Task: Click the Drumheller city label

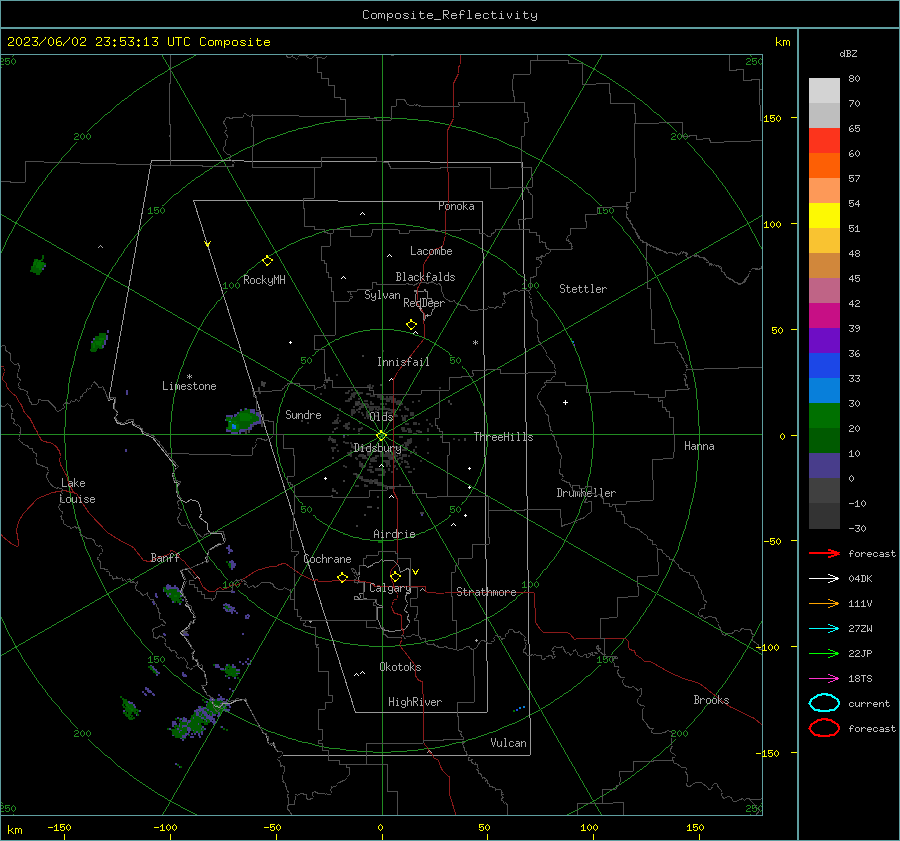Action: (x=586, y=493)
